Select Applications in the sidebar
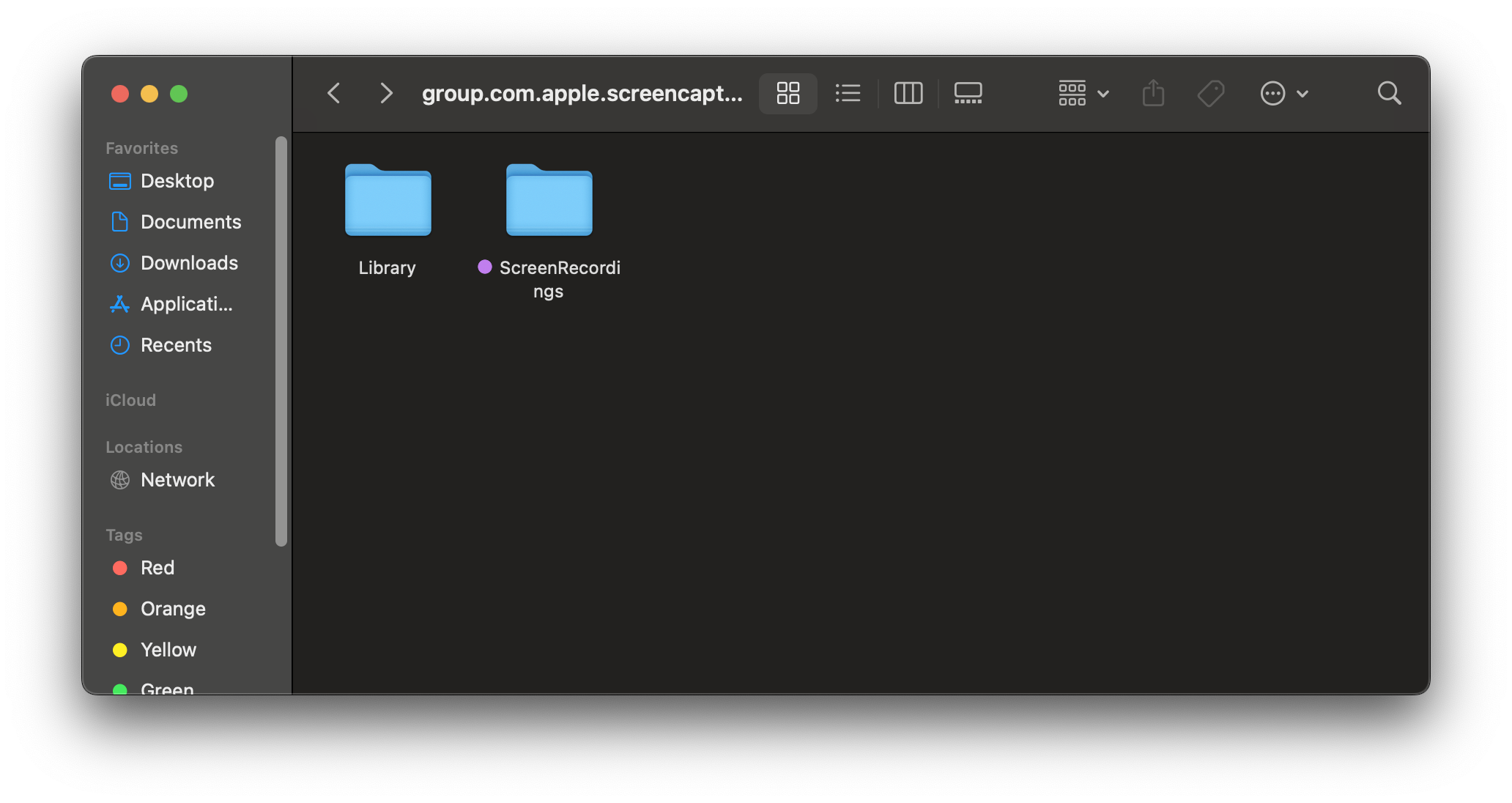 [x=186, y=304]
